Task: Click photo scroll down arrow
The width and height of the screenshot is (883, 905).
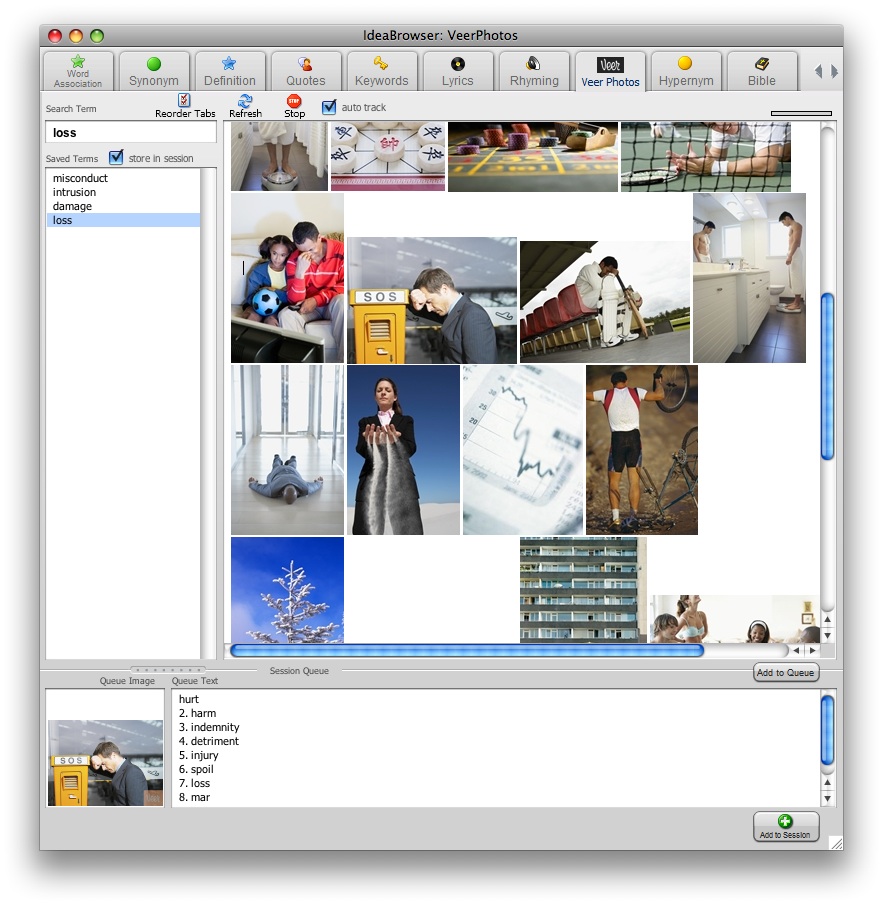Action: 827,634
